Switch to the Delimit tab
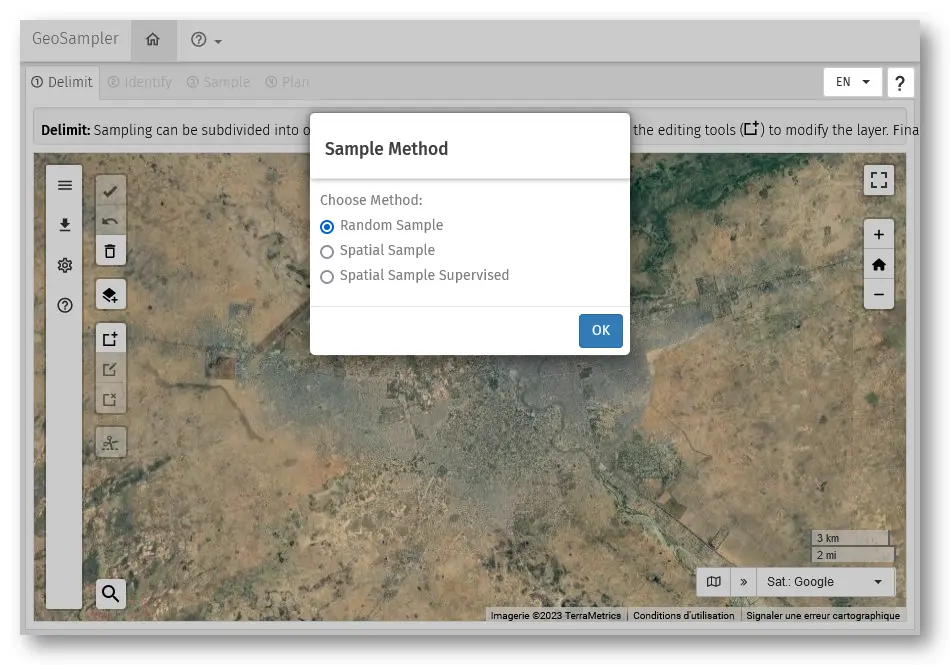This screenshot has height=665, width=950. (x=62, y=82)
